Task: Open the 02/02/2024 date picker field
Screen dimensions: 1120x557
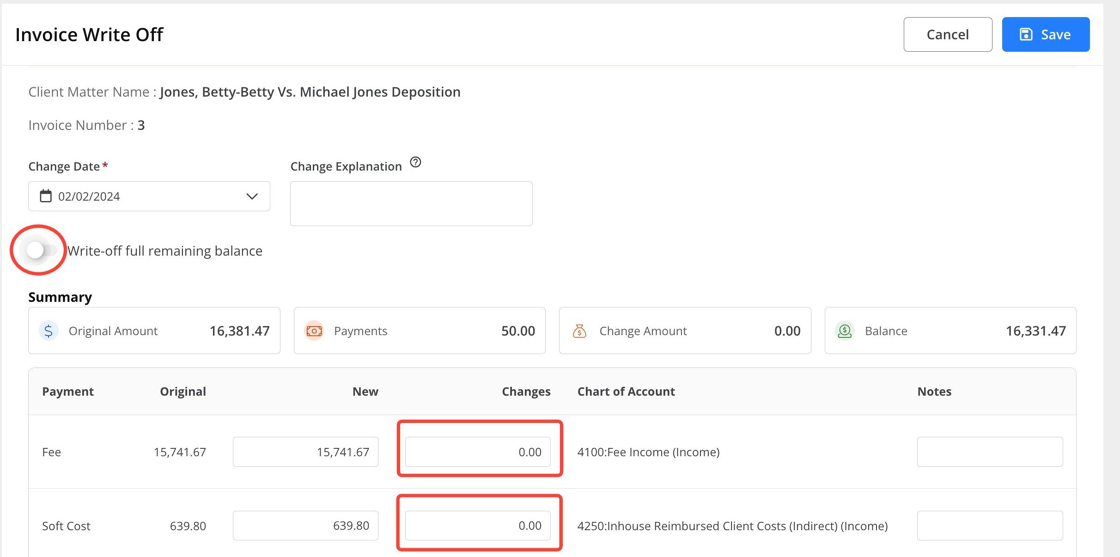Action: [x=149, y=196]
